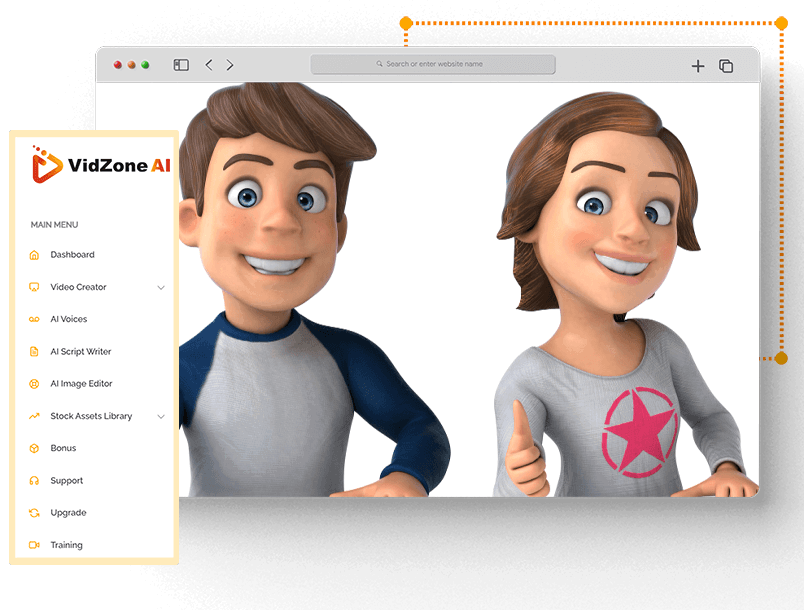Click the red close window dot

point(117,65)
